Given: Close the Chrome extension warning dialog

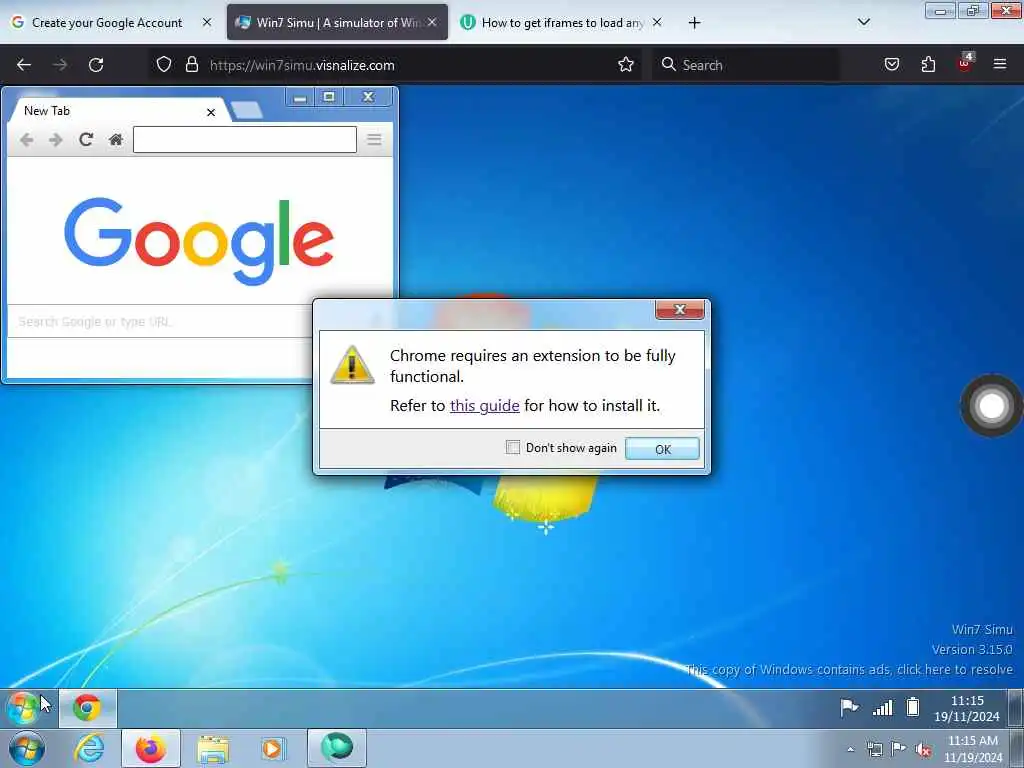Looking at the screenshot, I should click(680, 310).
